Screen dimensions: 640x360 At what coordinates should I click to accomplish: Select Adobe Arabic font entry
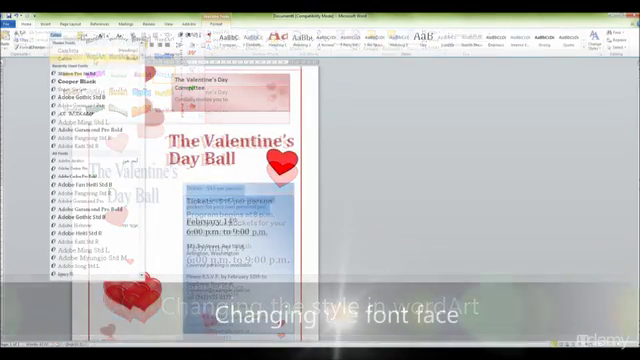tap(95, 161)
